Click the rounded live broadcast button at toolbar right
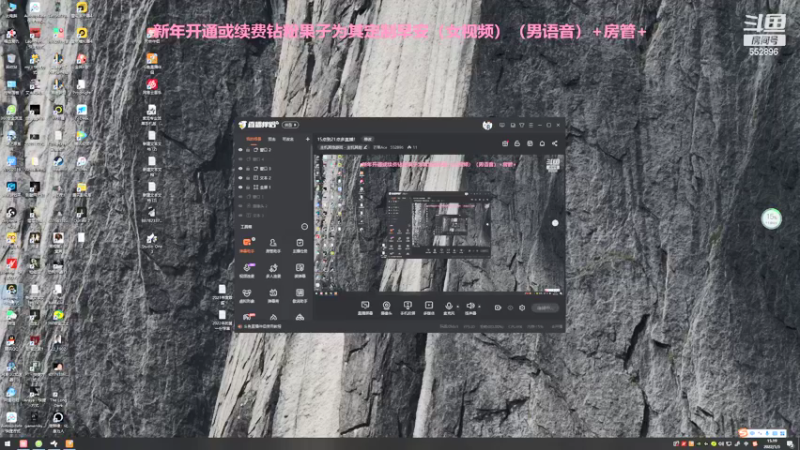800x450 pixels. pyautogui.click(x=545, y=308)
